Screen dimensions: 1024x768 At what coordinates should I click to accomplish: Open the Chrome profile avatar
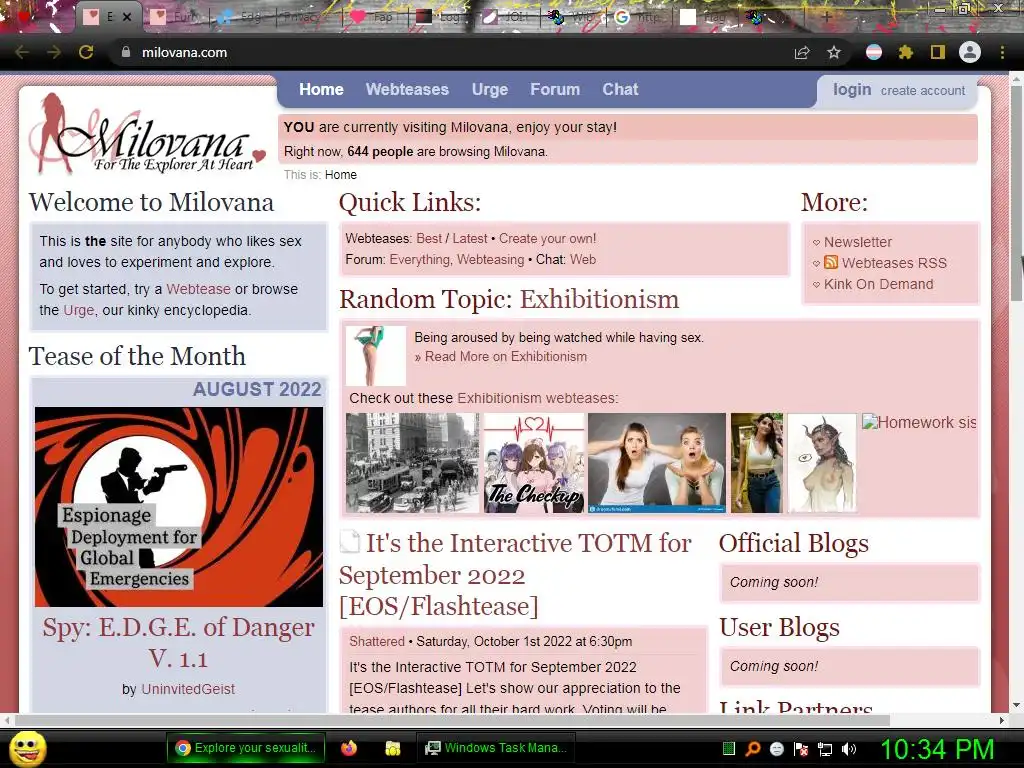(x=970, y=52)
